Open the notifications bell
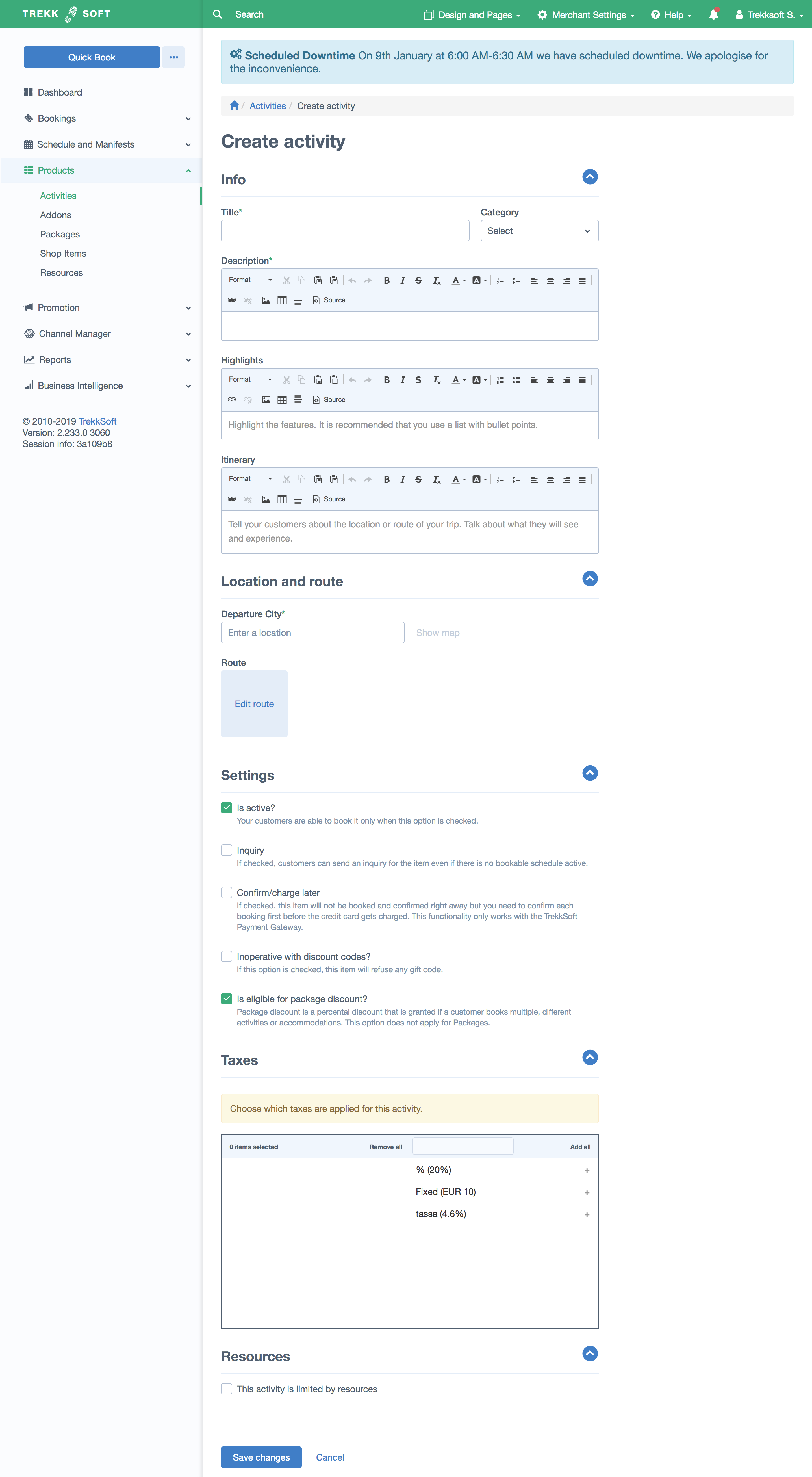 pyautogui.click(x=713, y=14)
